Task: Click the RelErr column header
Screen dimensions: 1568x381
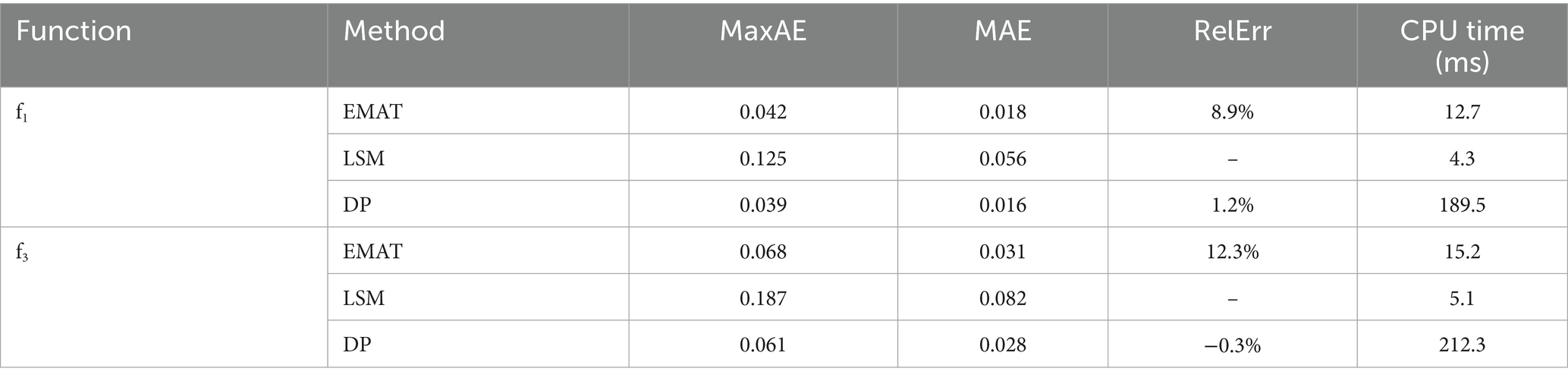Action: point(1231,31)
